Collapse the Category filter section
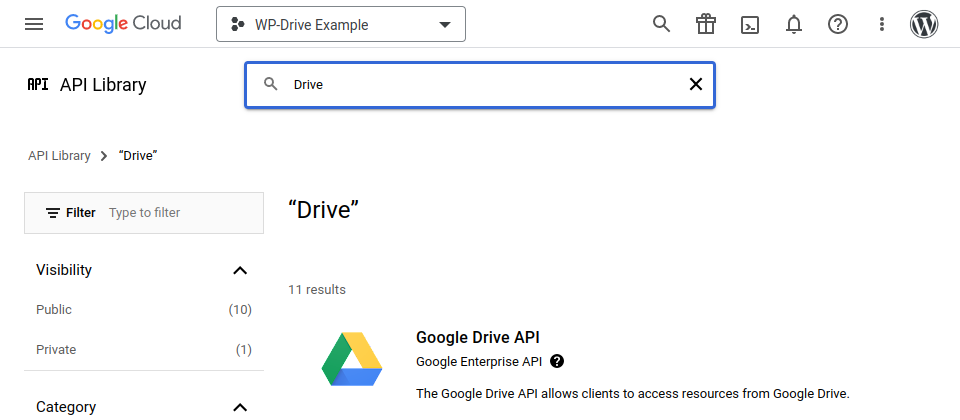Viewport: 960px width, 420px height. [240, 407]
